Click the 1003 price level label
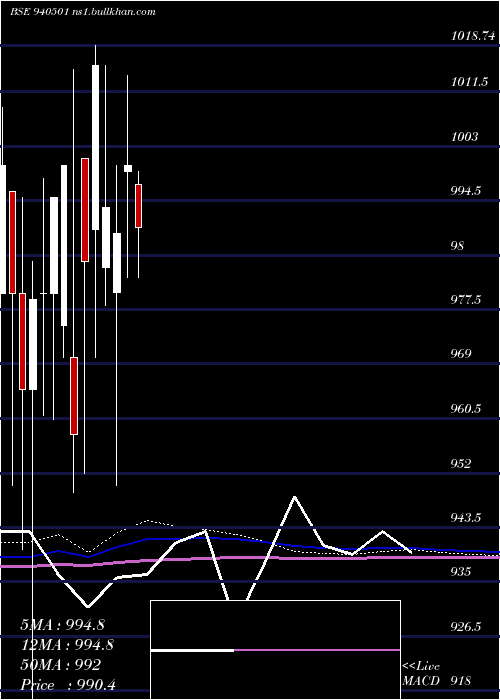Viewport: 500px width, 700px height. click(464, 136)
